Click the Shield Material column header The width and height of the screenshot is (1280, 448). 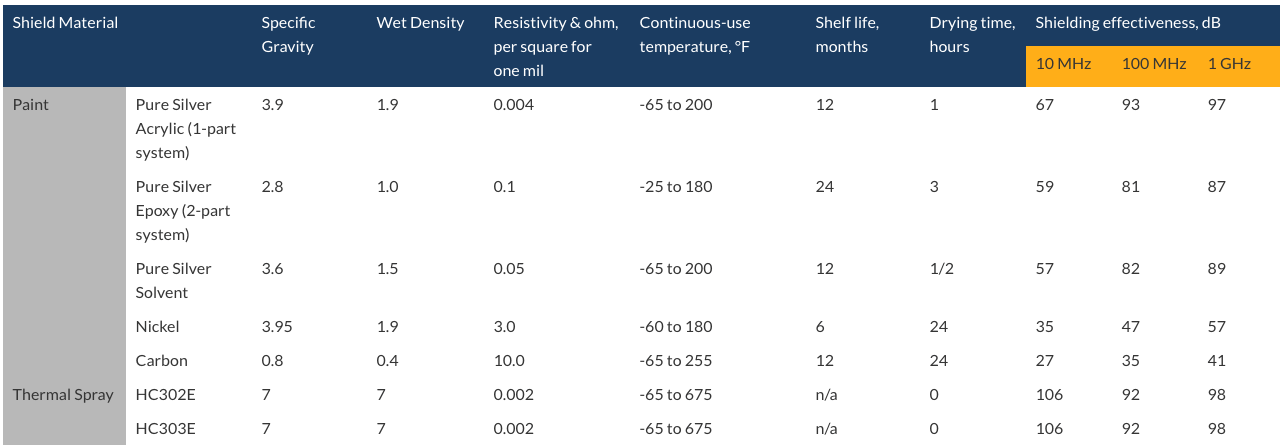click(x=65, y=23)
